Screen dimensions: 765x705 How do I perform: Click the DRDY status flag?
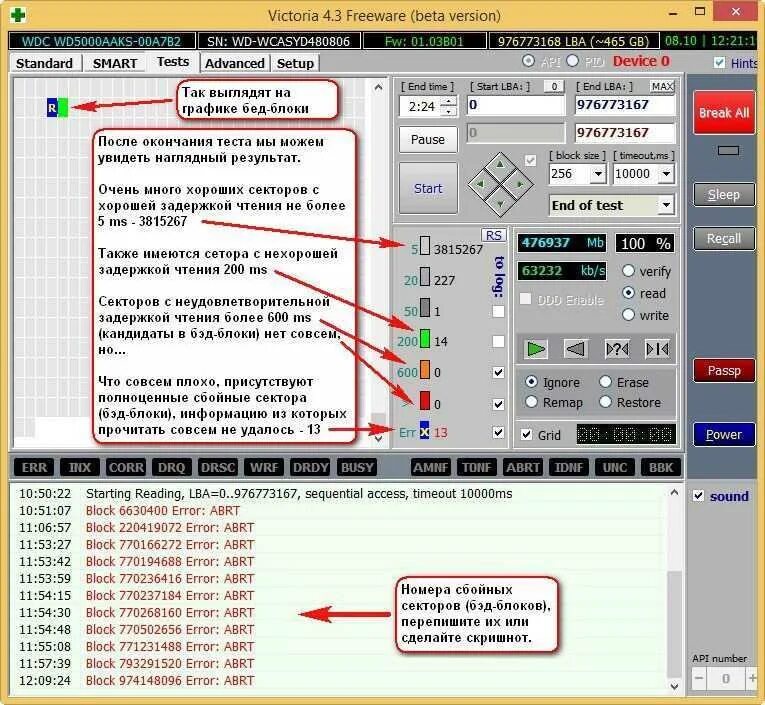[310, 467]
